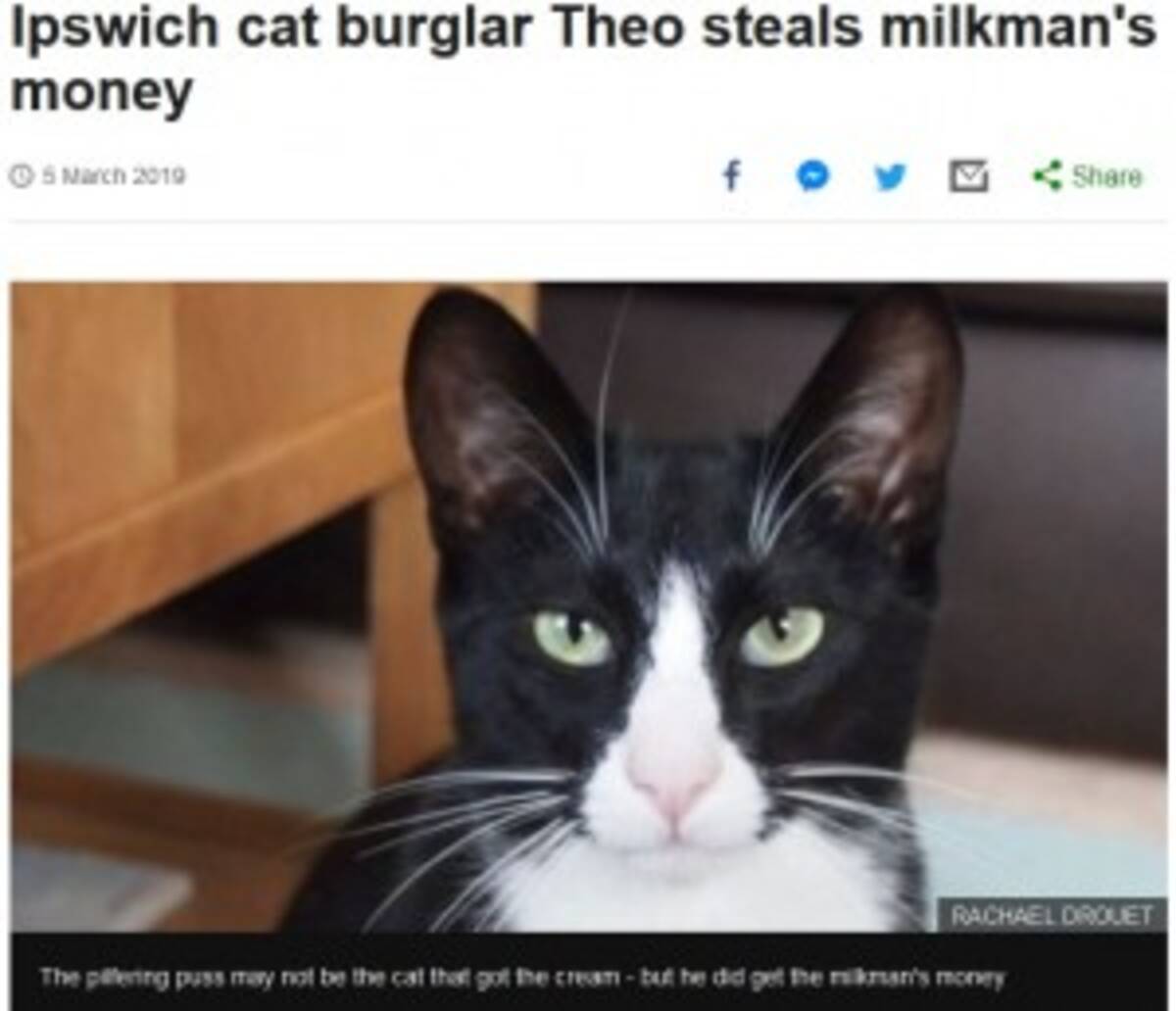The image size is (1176, 1011).
Task: Click the caption about the pilfering puss
Action: 522,977
